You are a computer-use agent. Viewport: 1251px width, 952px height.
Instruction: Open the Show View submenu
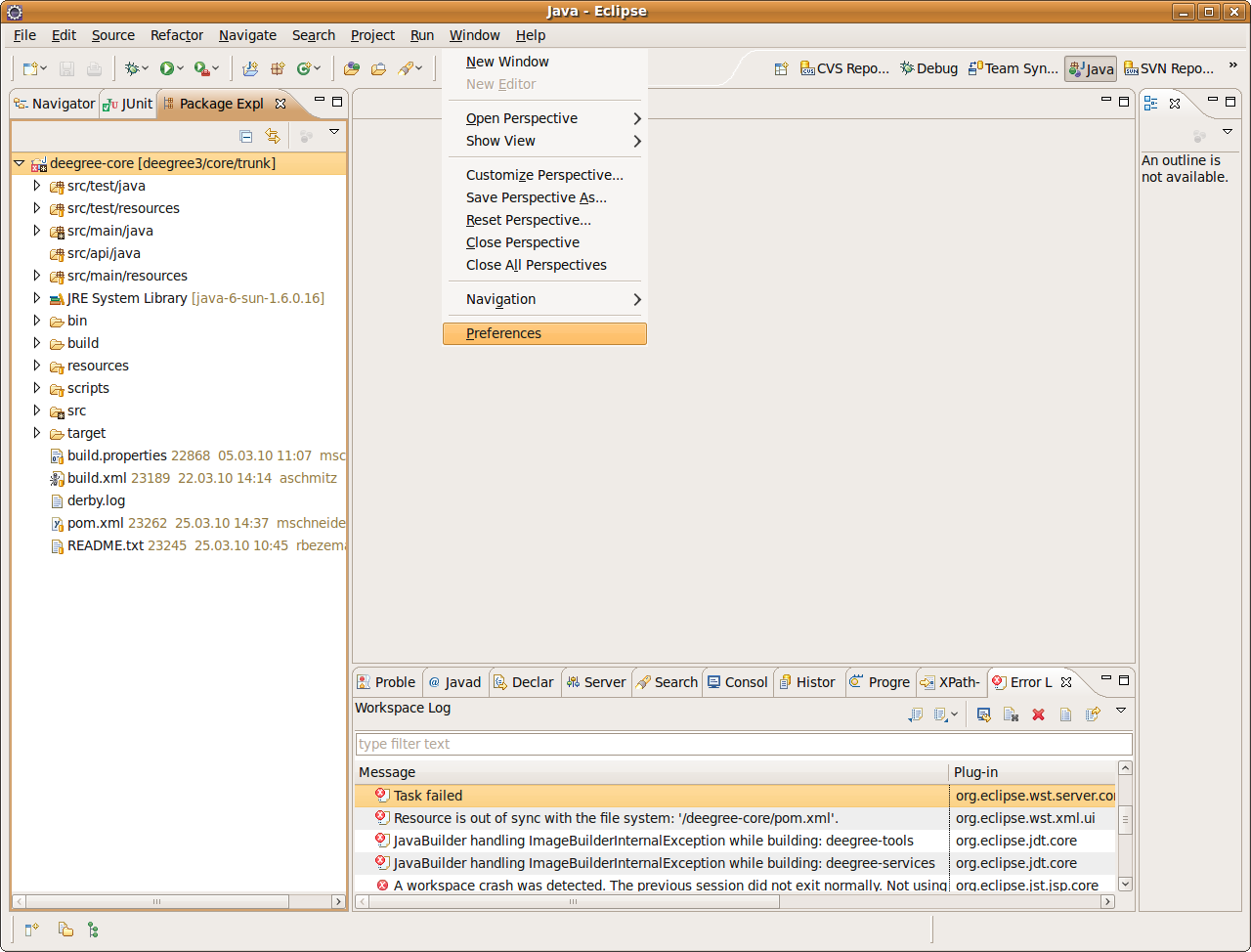[544, 141]
